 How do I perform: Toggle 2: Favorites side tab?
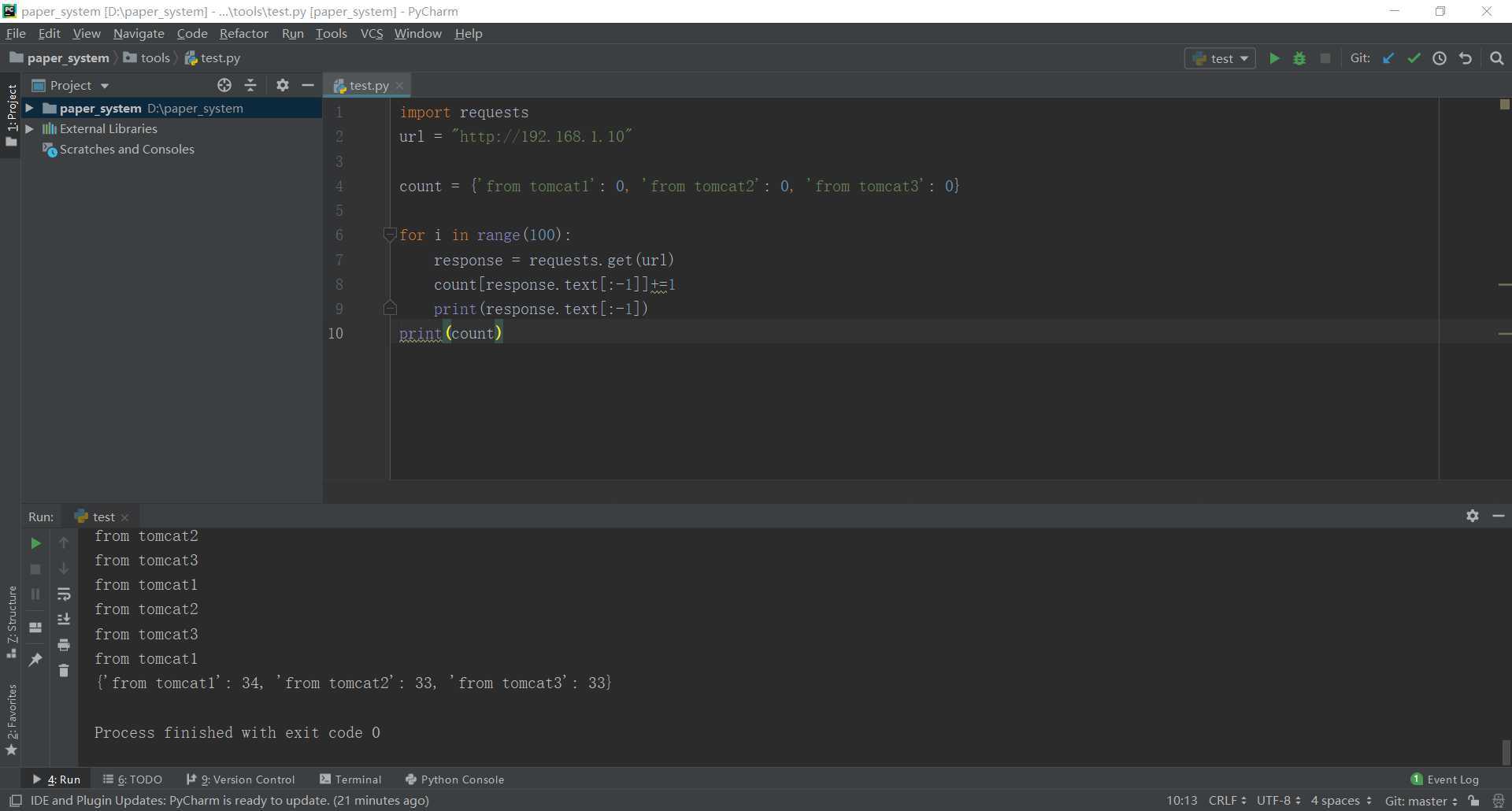pyautogui.click(x=11, y=720)
